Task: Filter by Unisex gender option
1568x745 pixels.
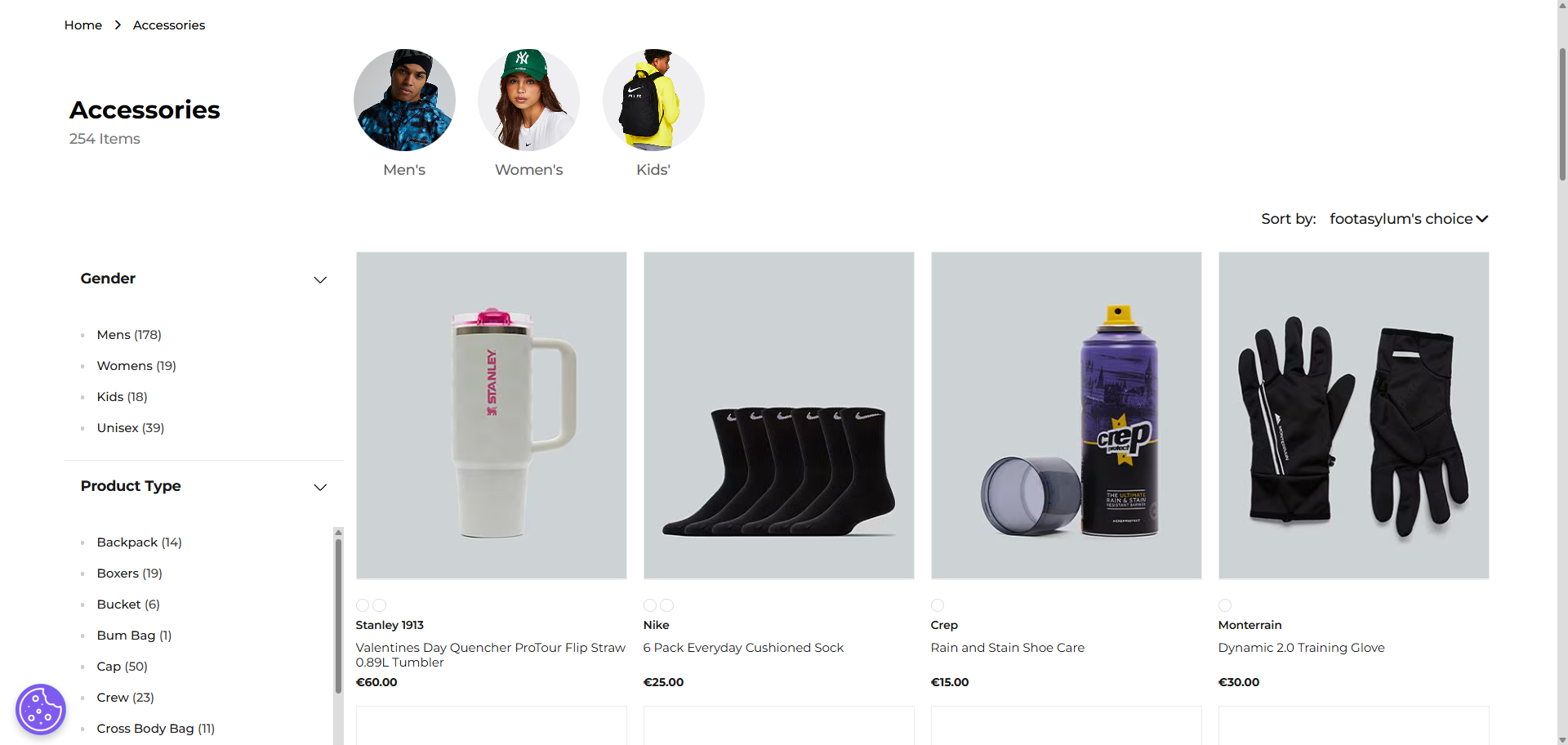Action: [x=131, y=428]
